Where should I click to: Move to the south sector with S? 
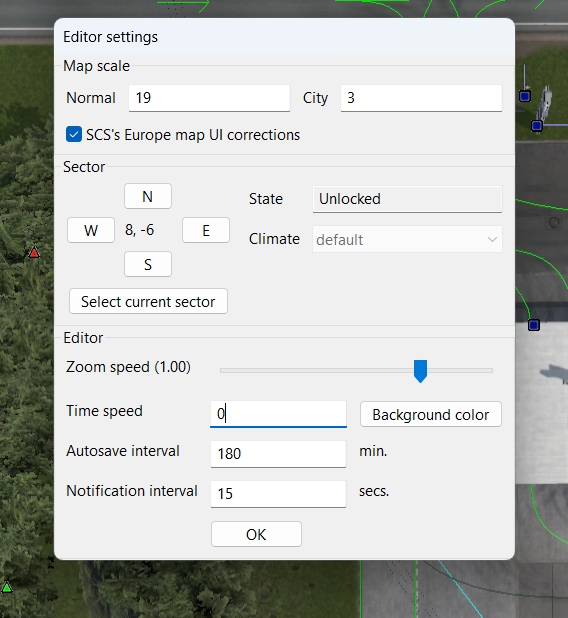[x=148, y=264]
